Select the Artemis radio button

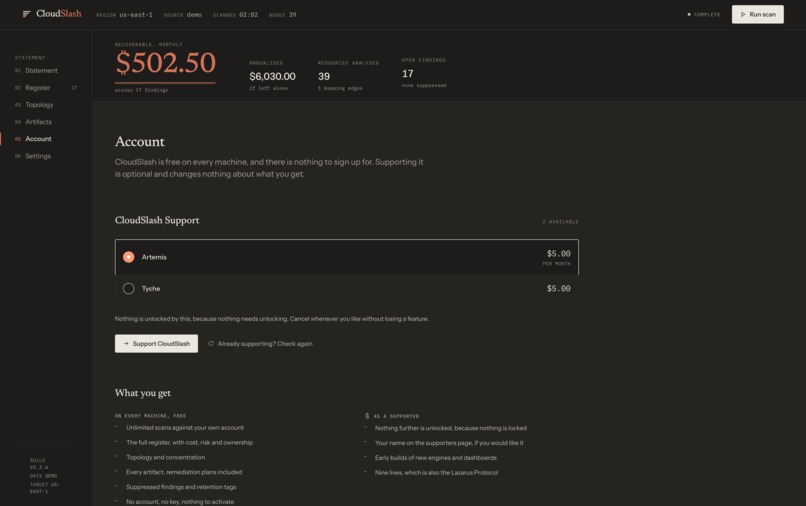coord(129,257)
